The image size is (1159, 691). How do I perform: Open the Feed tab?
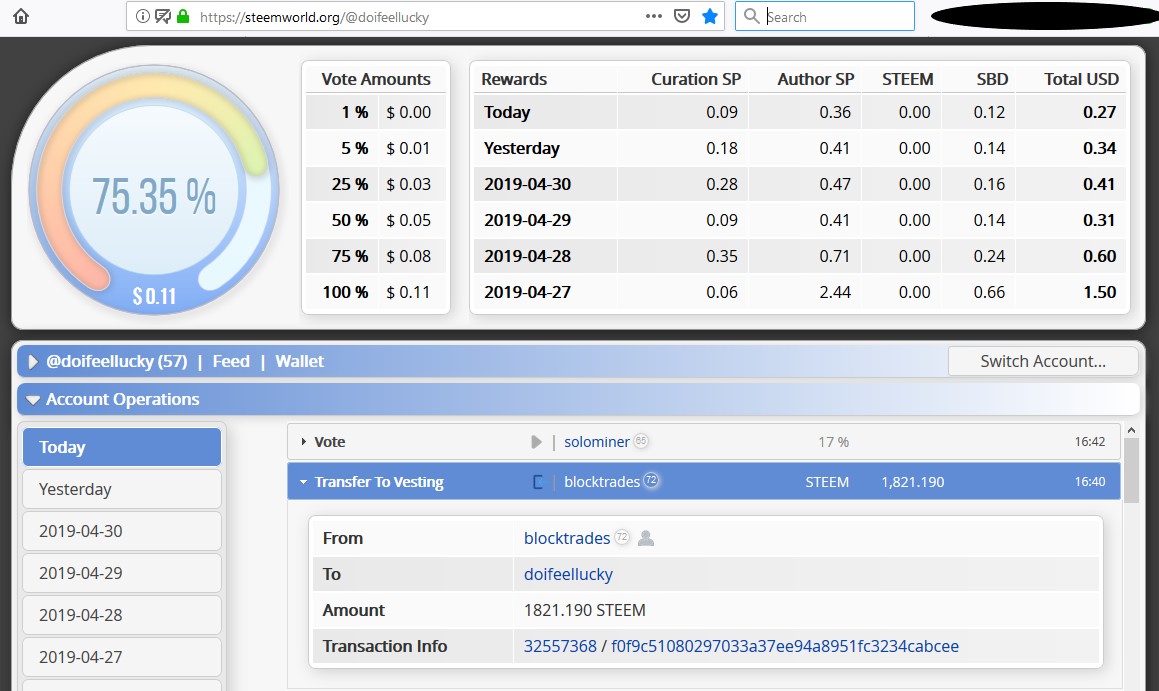(231, 361)
